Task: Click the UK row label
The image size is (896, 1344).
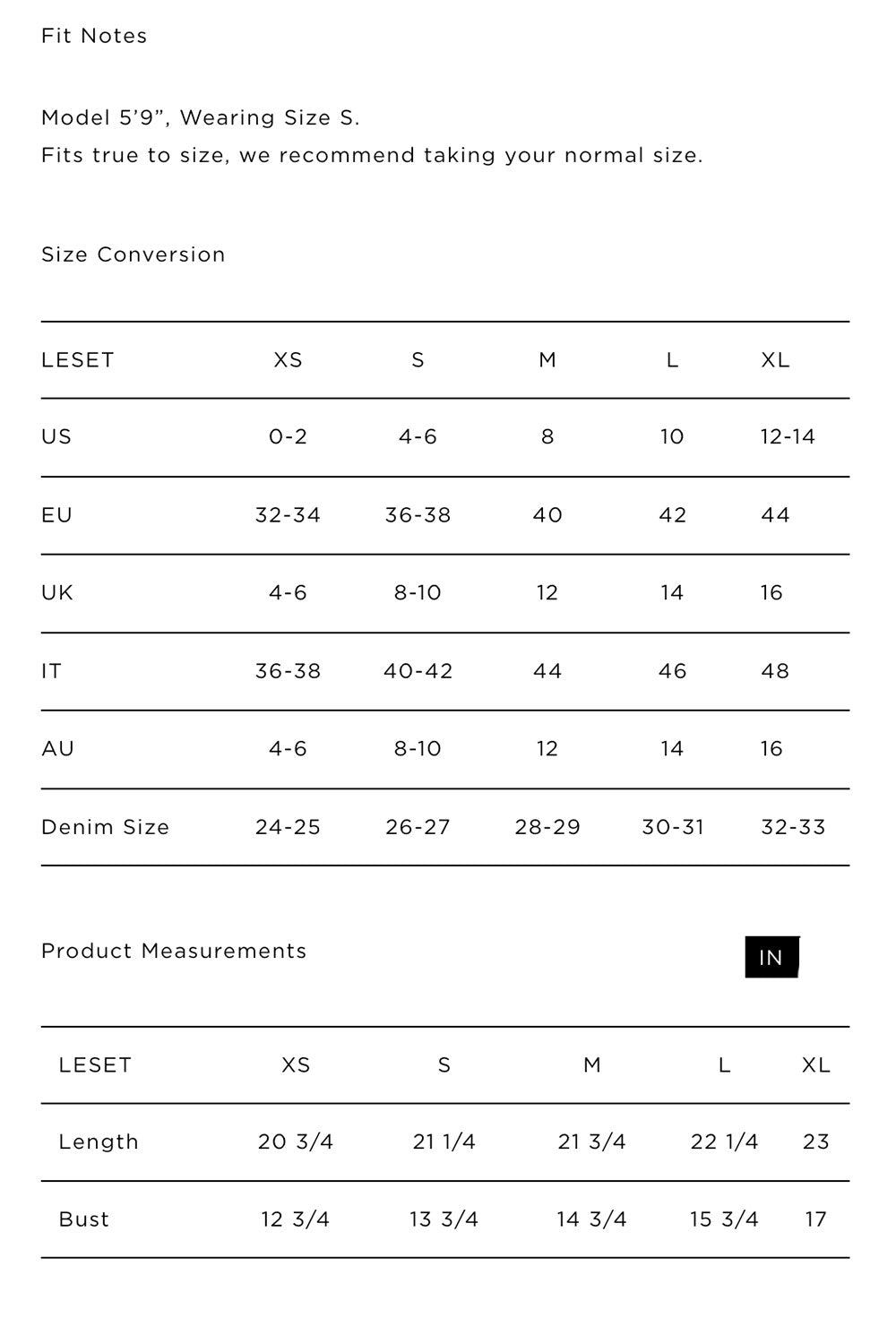Action: coord(57,593)
